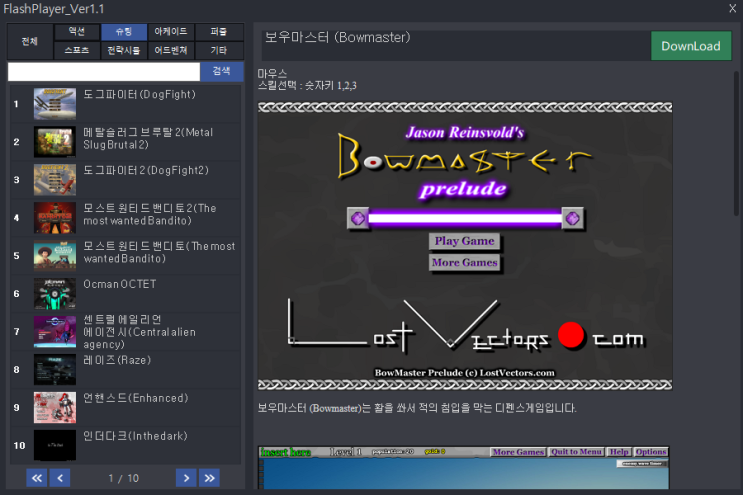Click Quit to Menu in lower game toolbar
Viewport: 743px width, 495px height.
[x=576, y=452]
